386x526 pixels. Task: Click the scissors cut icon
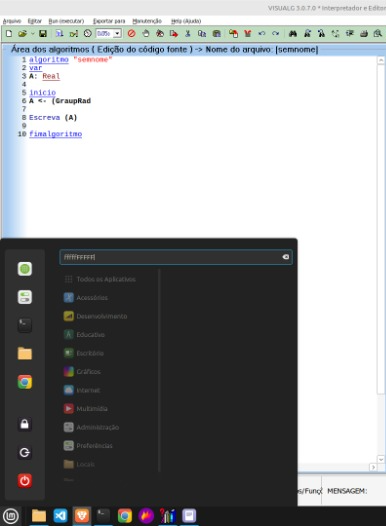pyautogui.click(x=188, y=34)
